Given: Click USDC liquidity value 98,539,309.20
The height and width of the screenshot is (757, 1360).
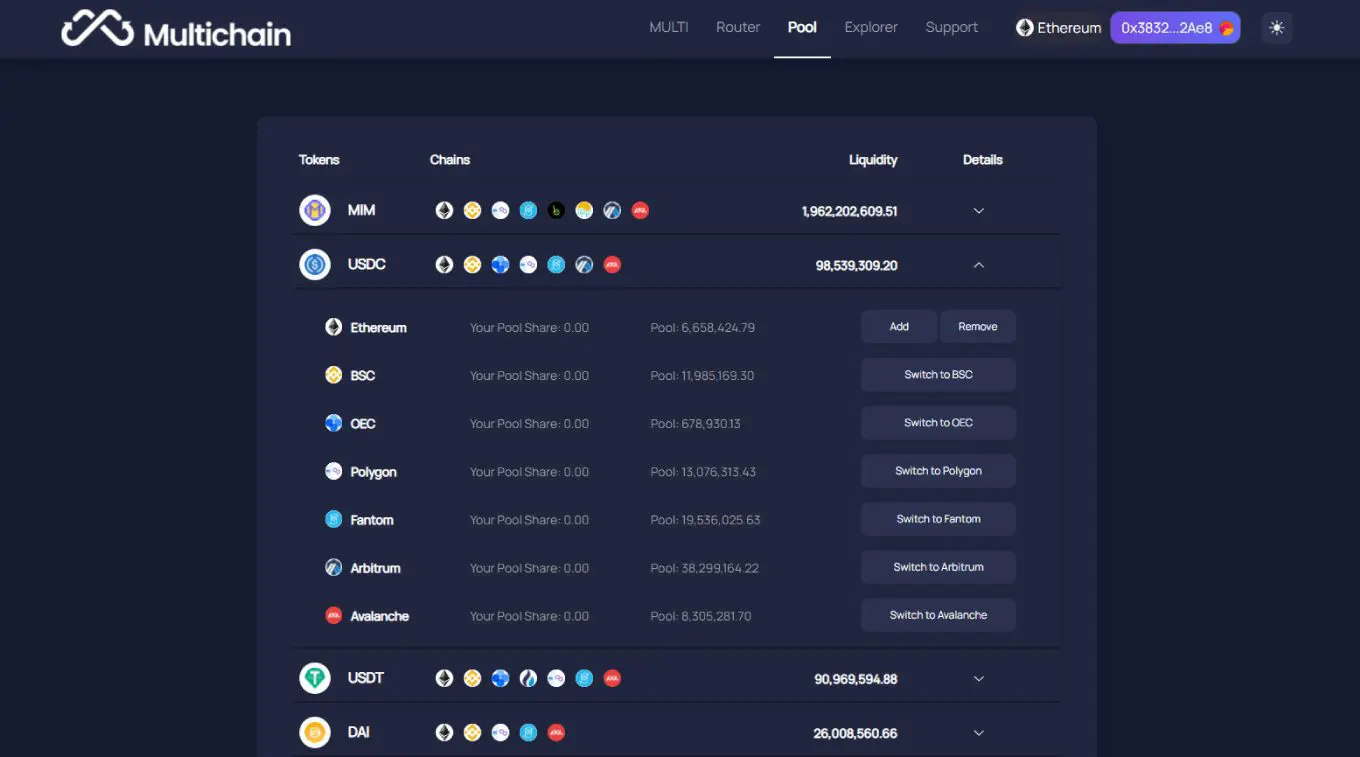Looking at the screenshot, I should click(856, 265).
